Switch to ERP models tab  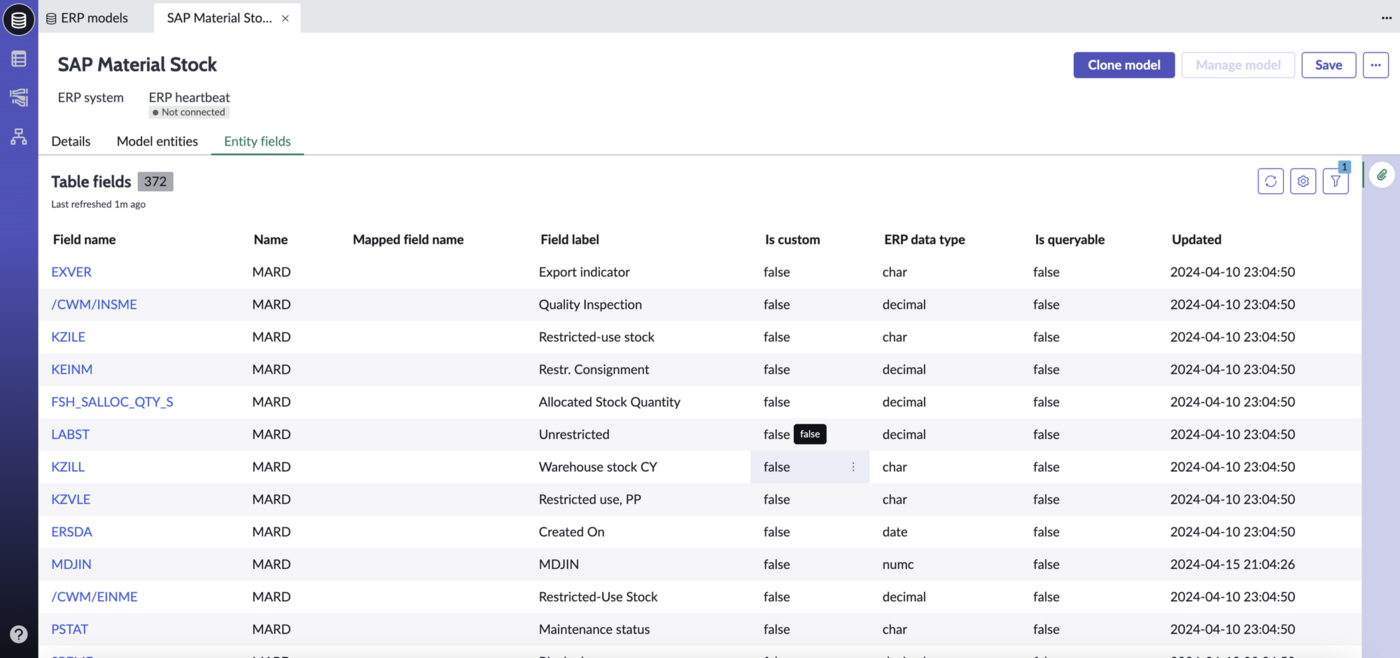tap(87, 18)
